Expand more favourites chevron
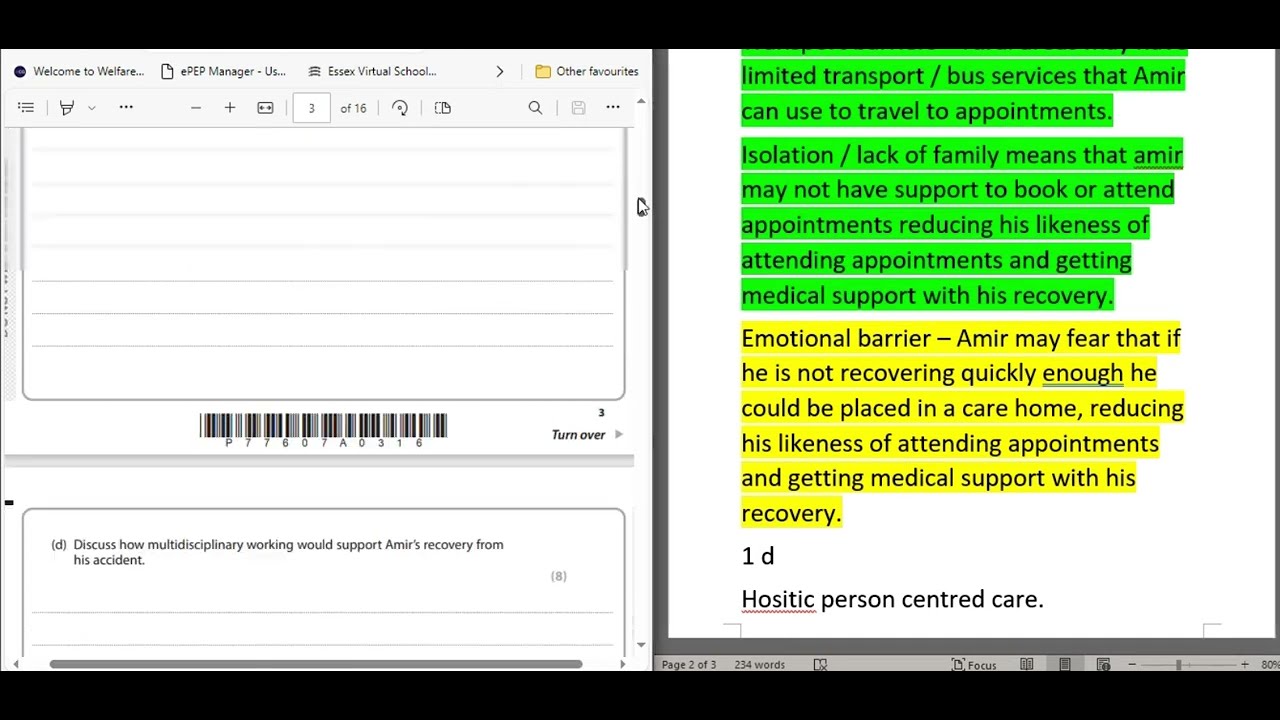1280x720 pixels. point(500,71)
